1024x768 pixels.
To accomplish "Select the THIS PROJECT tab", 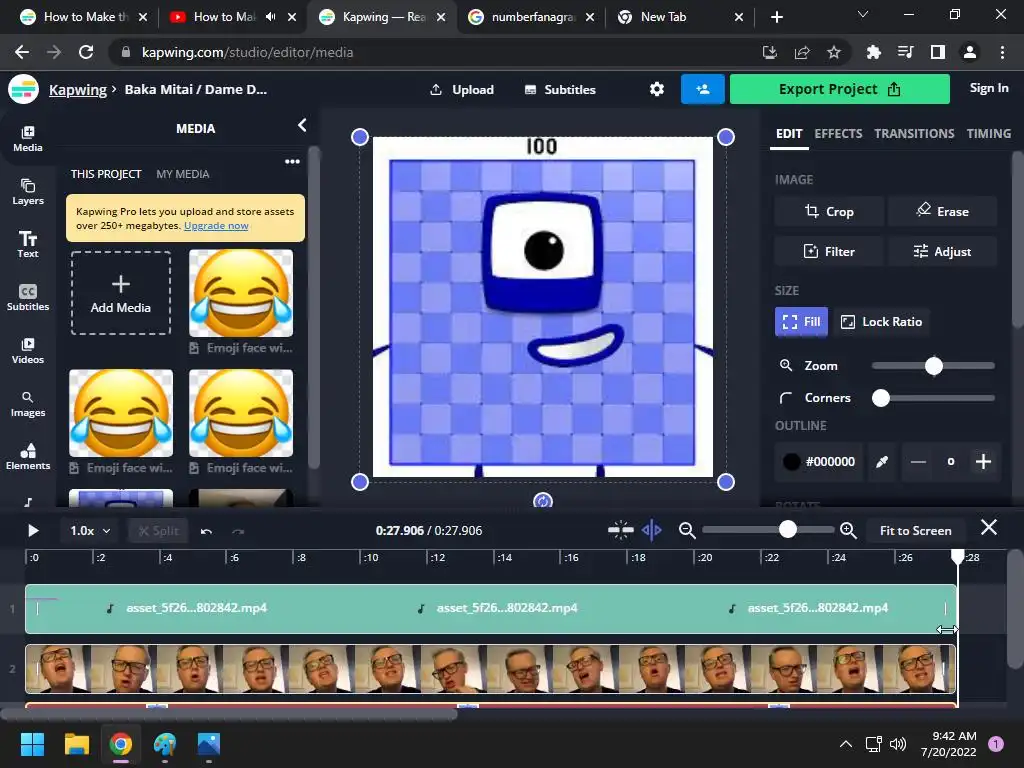I will [106, 174].
